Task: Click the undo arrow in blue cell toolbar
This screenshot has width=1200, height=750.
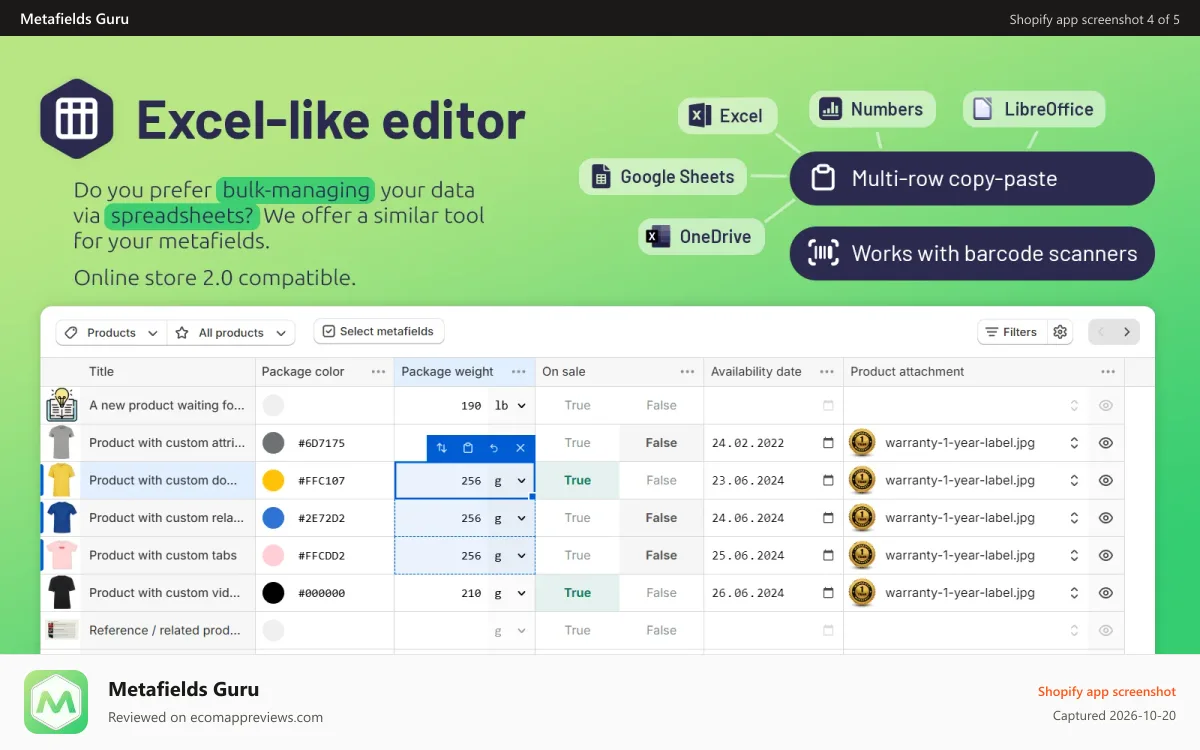Action: click(x=494, y=448)
